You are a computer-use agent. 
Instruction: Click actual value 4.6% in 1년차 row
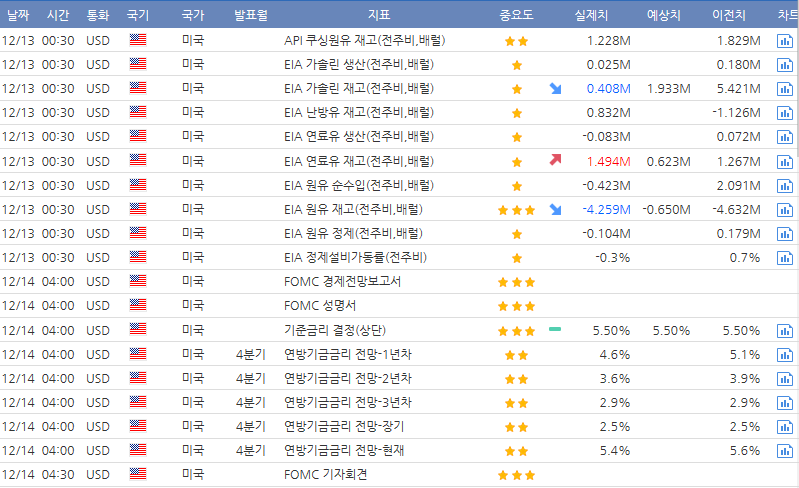(x=615, y=355)
